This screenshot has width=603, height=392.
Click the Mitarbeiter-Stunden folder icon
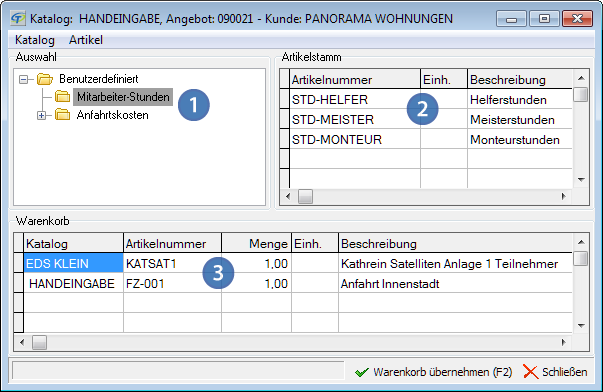[62, 97]
